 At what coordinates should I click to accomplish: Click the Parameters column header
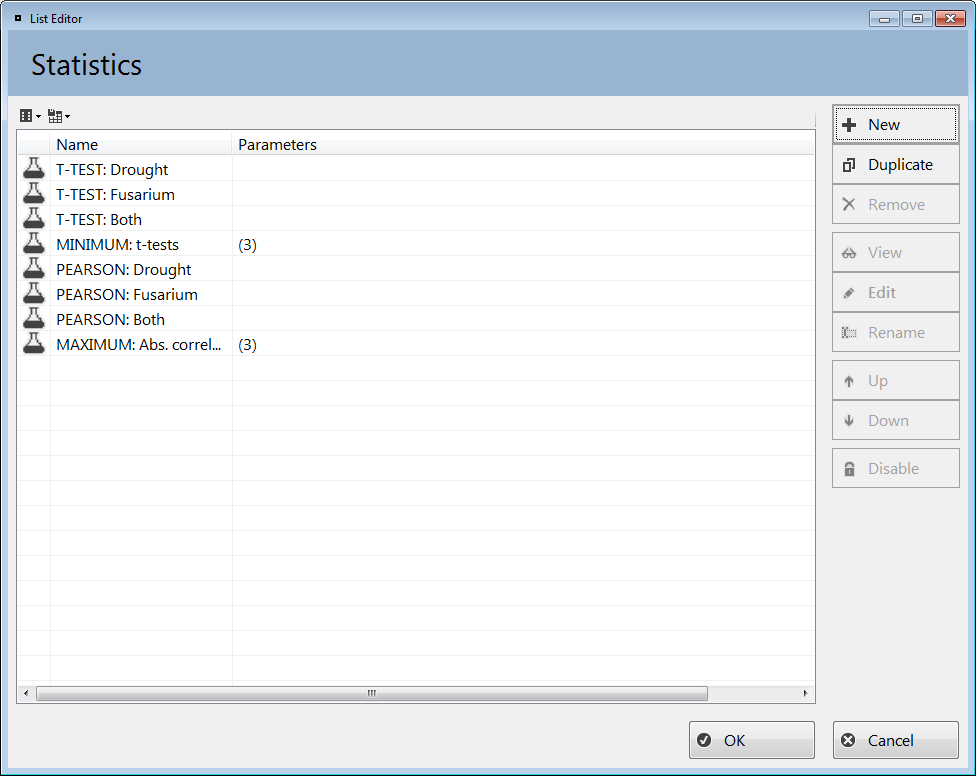(523, 144)
